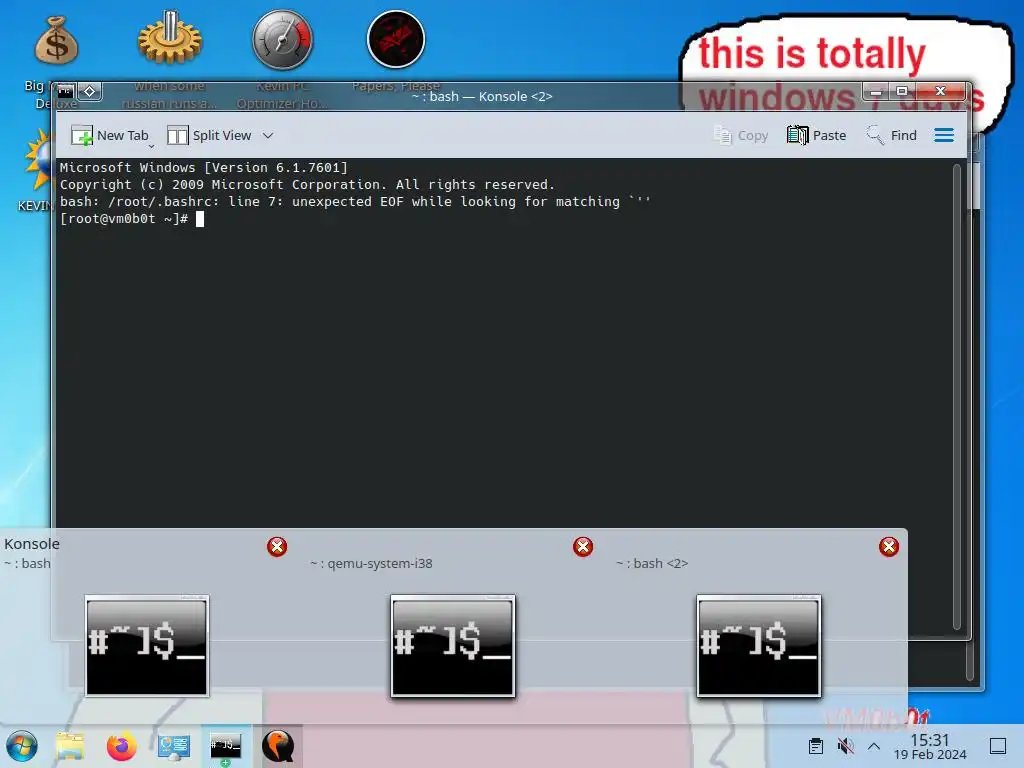Viewport: 1024px width, 768px height.
Task: Open the Kevin PC Optimizer gauge icon
Action: [x=283, y=39]
